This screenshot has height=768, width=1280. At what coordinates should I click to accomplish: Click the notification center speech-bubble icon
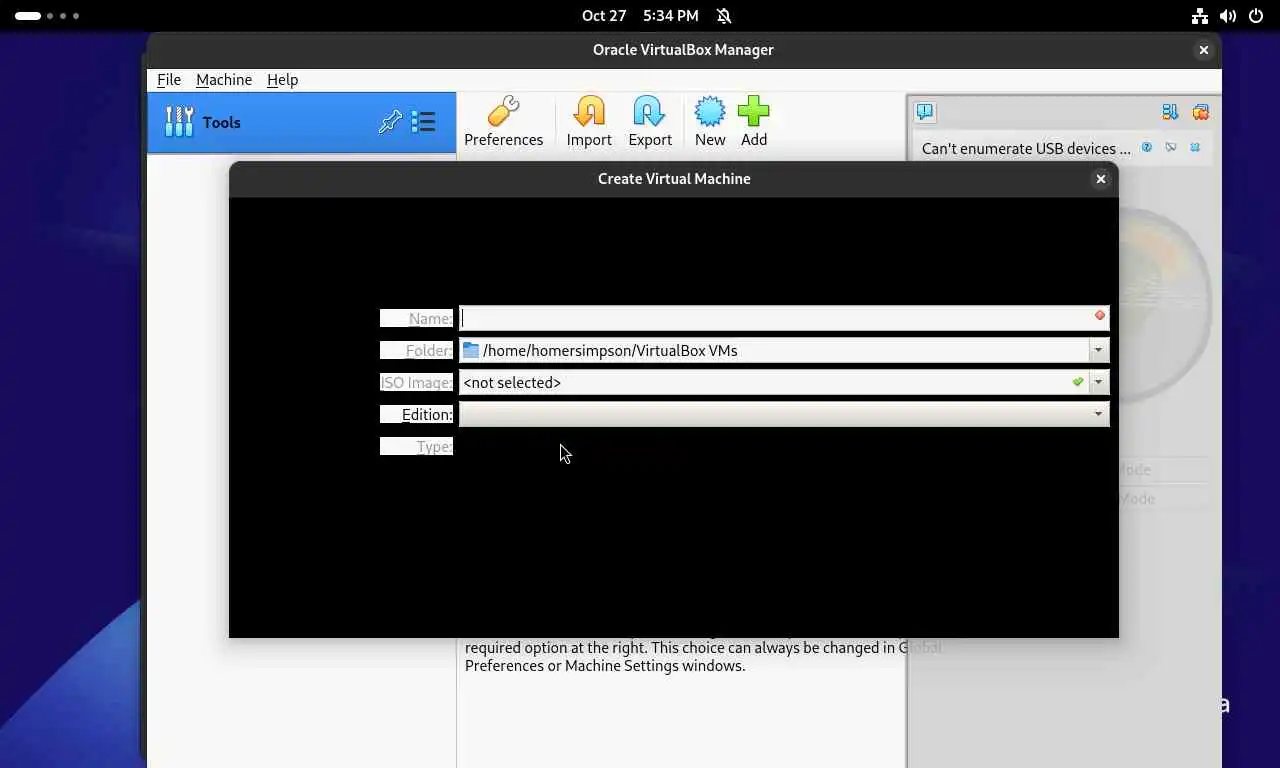[925, 112]
